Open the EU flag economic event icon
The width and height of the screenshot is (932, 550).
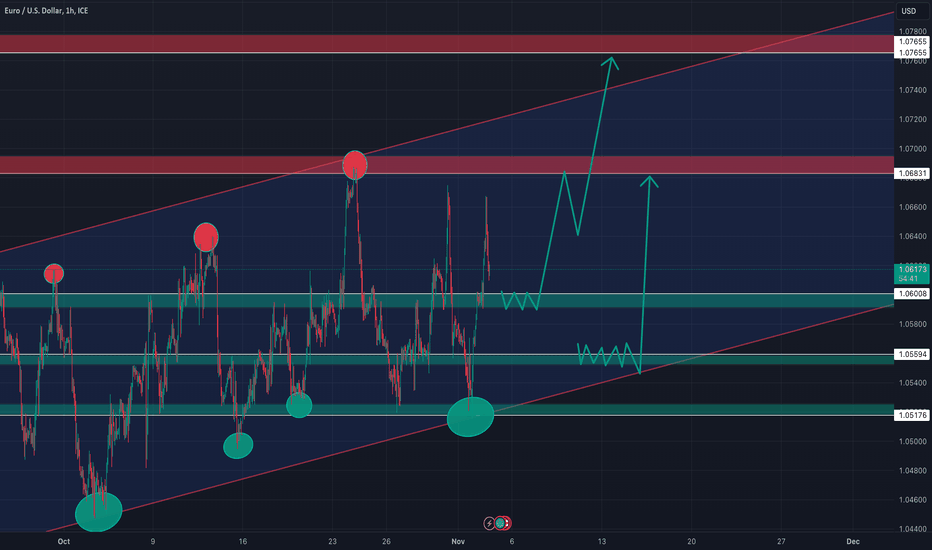pyautogui.click(x=500, y=523)
